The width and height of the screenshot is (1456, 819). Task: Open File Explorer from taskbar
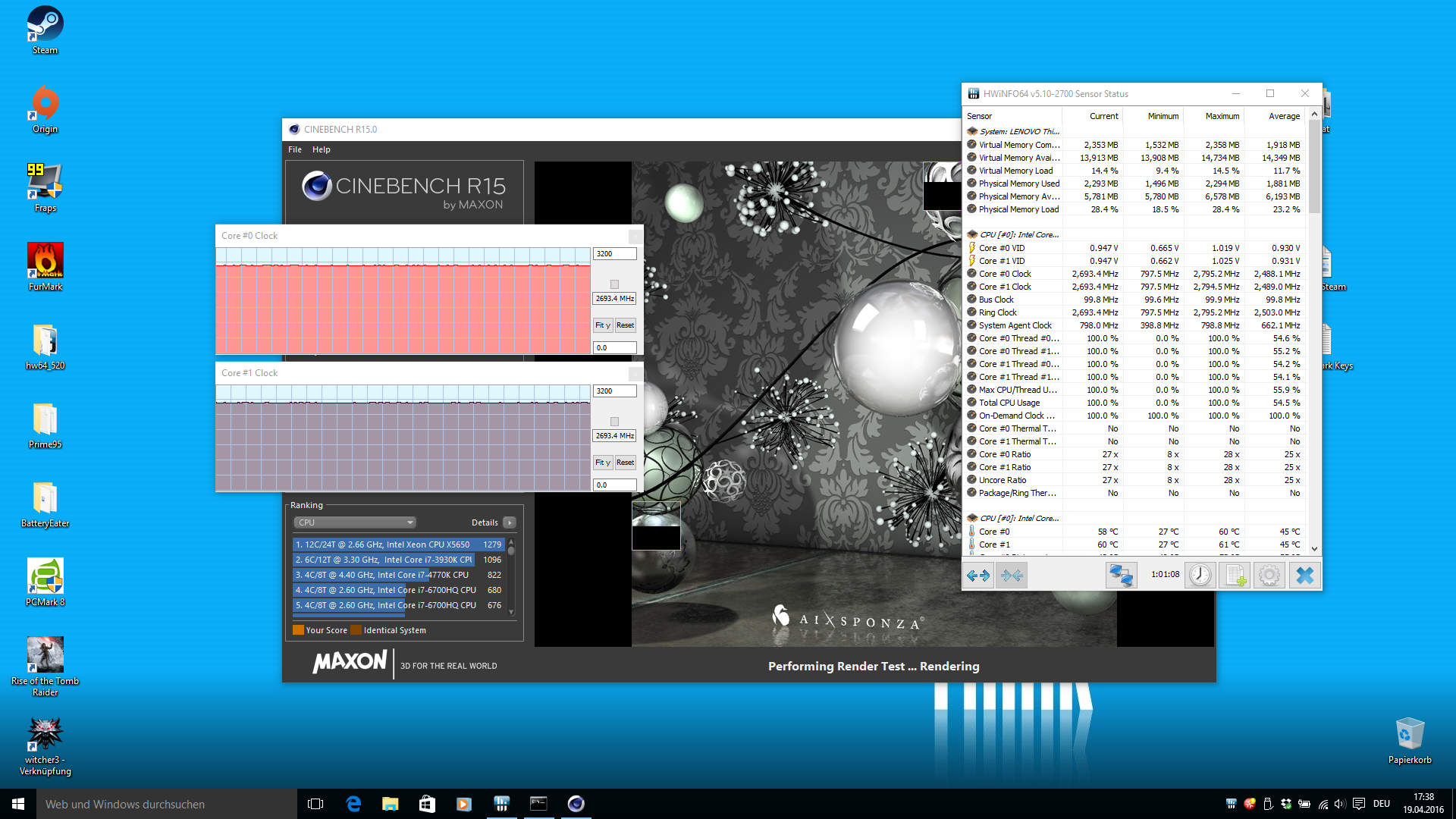click(x=390, y=804)
